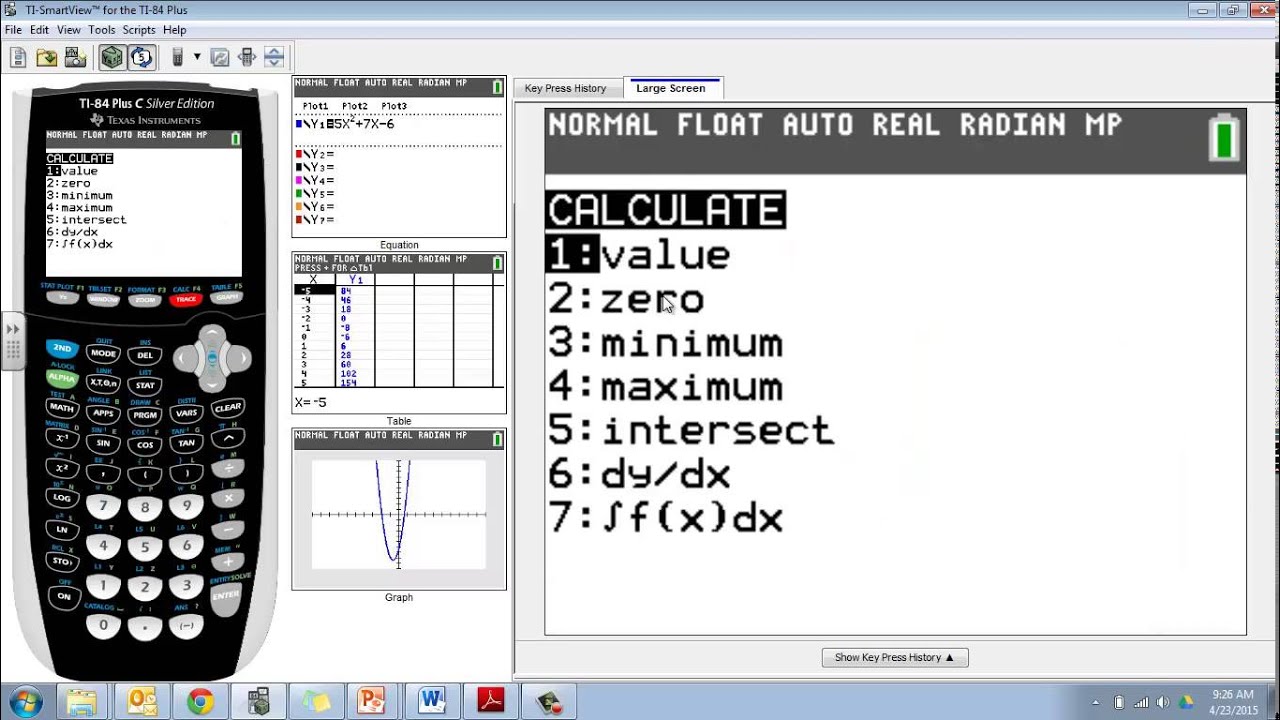Click the blue 2ND calculator key
This screenshot has height=720, width=1280.
coord(62,348)
